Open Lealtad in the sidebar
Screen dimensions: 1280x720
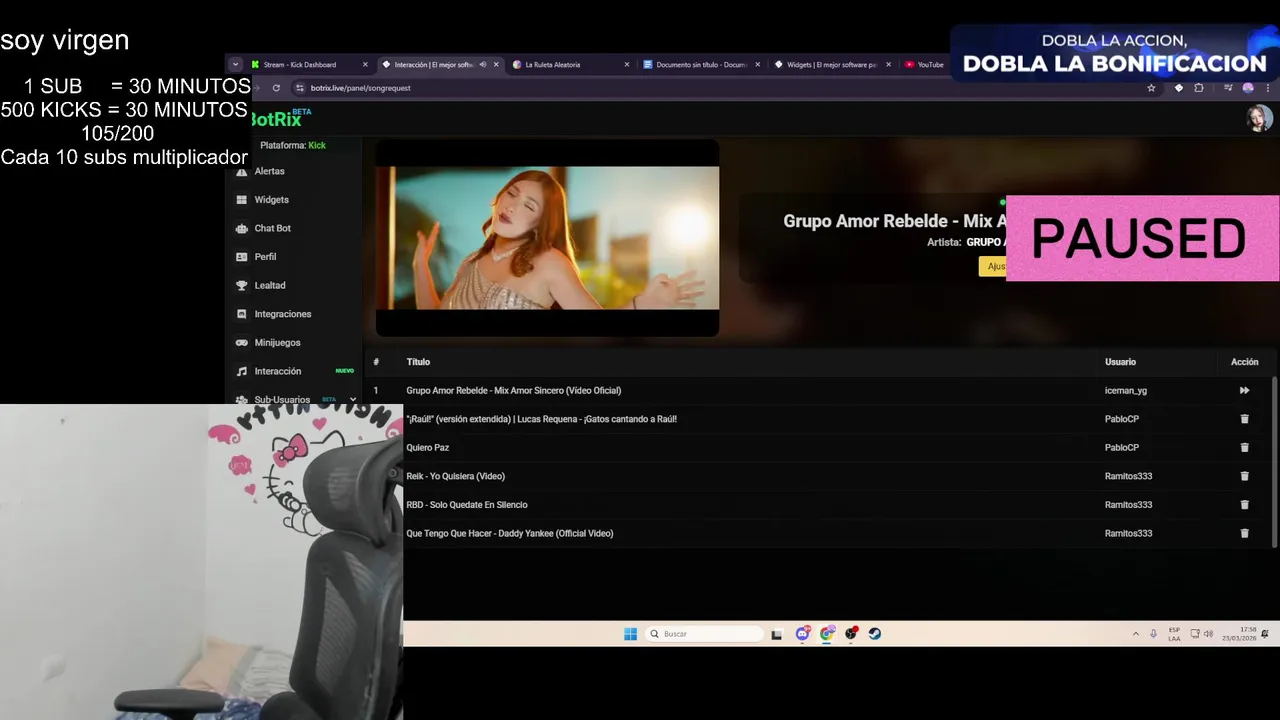click(269, 285)
